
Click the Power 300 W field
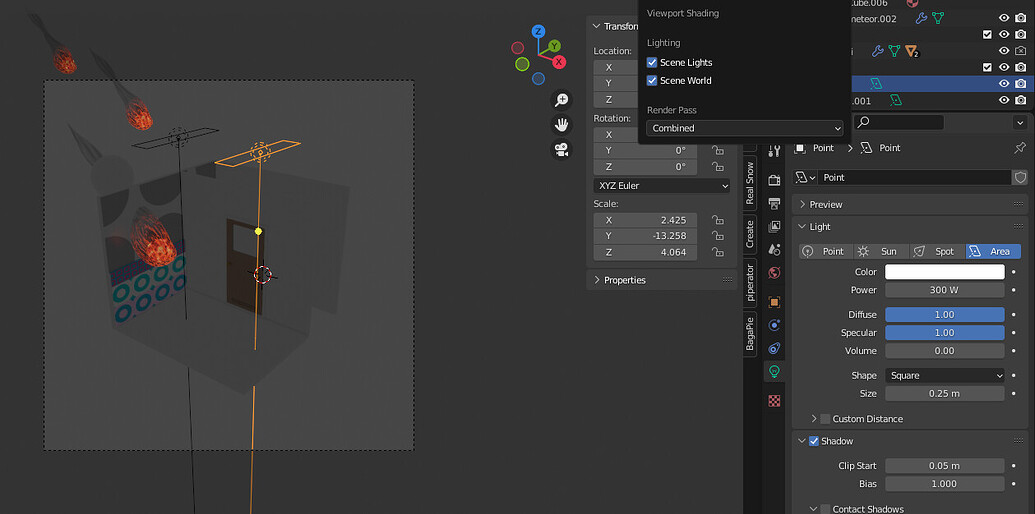pos(945,290)
